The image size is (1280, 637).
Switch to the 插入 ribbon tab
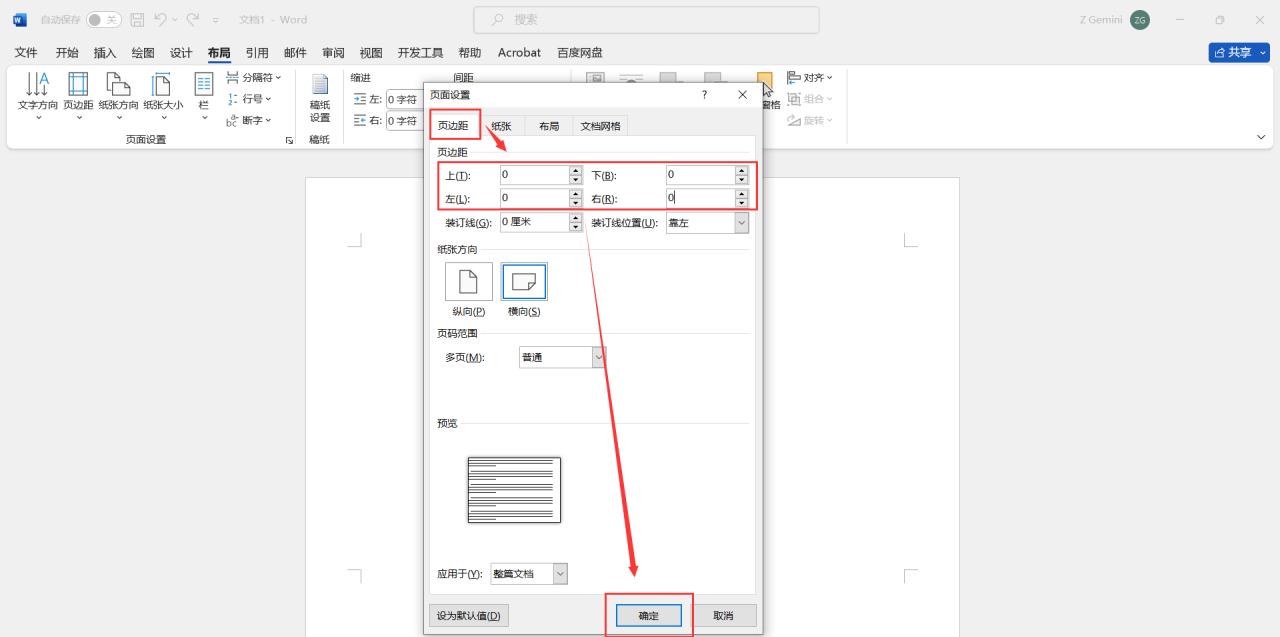coord(105,52)
